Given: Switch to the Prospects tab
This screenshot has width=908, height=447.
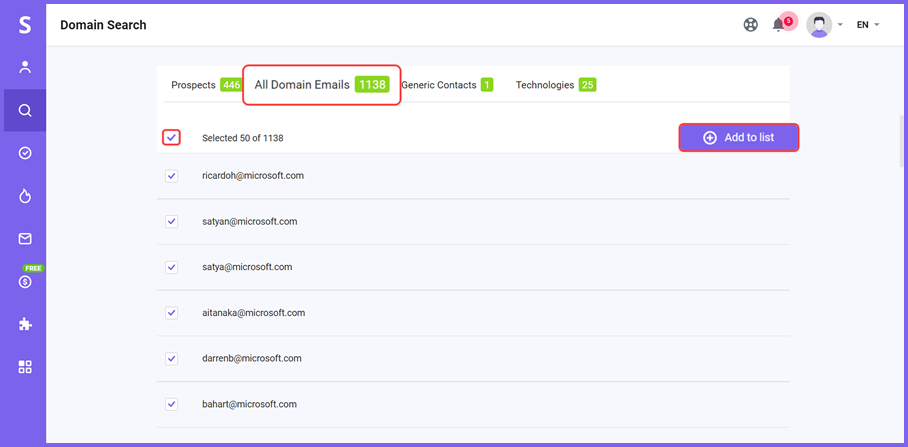Looking at the screenshot, I should tap(206, 85).
